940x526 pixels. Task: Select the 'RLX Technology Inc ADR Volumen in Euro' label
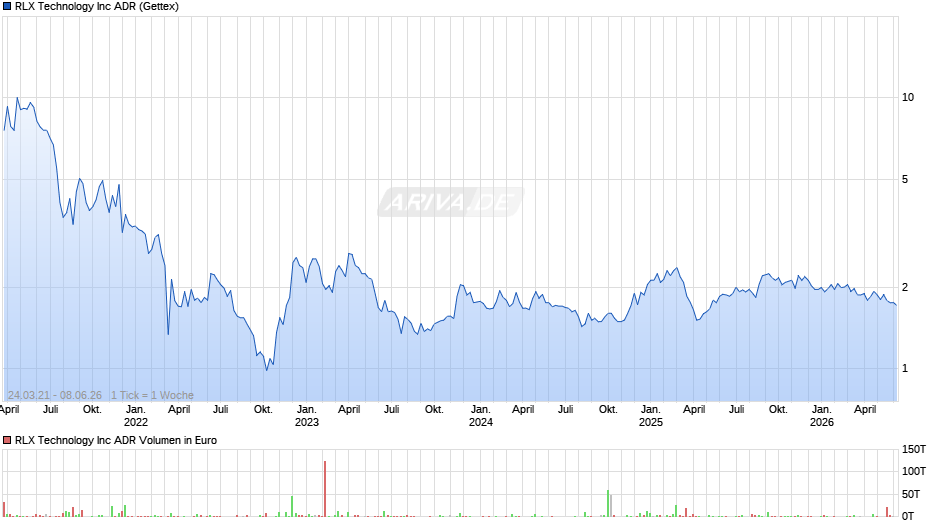click(x=116, y=440)
